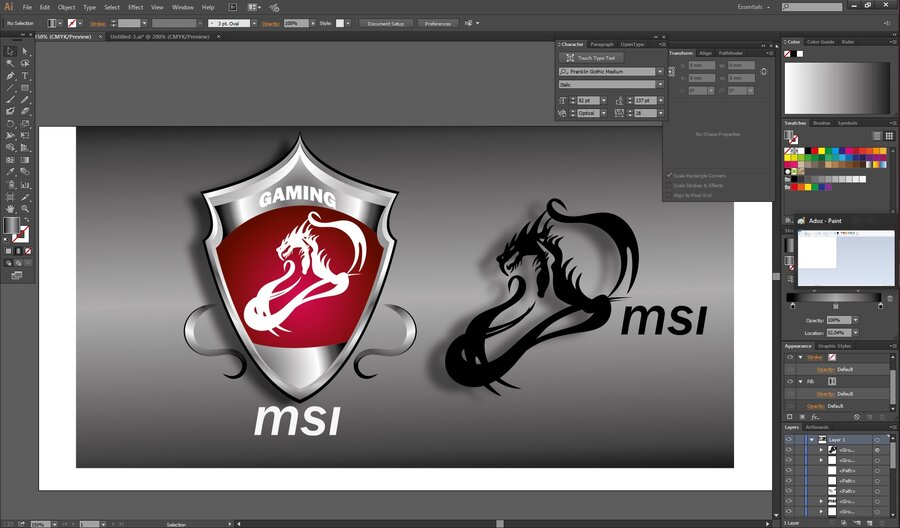Viewport: 900px width, 528px height.
Task: Select the Direct Selection (white arrow) tool
Action: point(25,51)
